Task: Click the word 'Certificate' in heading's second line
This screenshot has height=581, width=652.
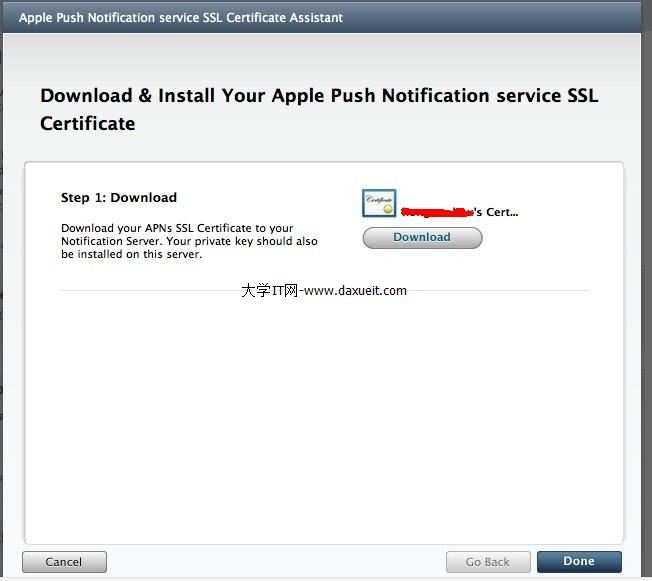Action: pyautogui.click(x=87, y=124)
